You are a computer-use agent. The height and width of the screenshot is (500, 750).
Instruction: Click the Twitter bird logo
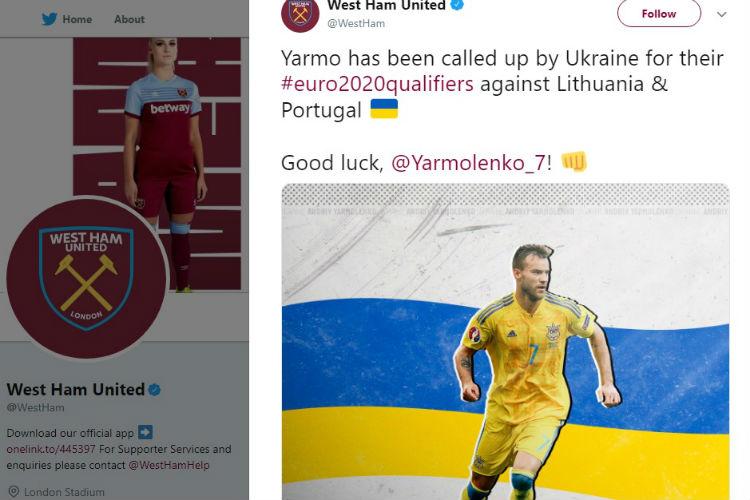(49, 19)
